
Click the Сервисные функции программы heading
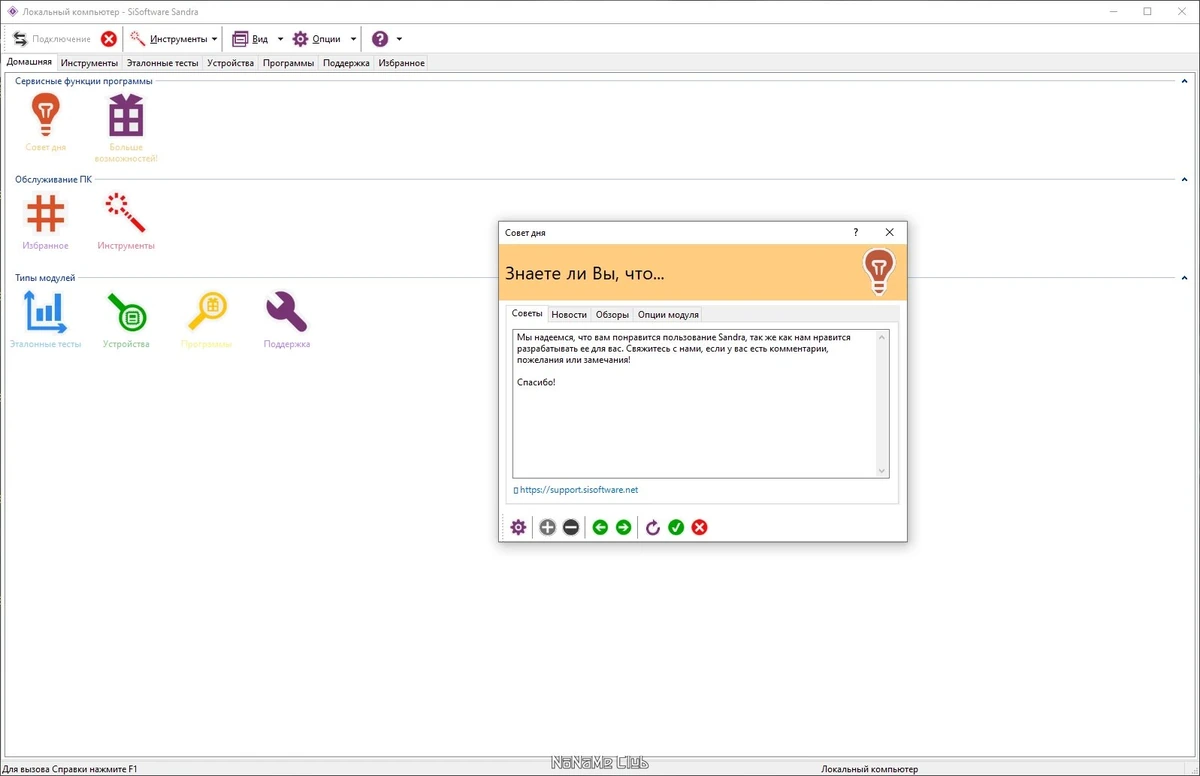tap(84, 81)
